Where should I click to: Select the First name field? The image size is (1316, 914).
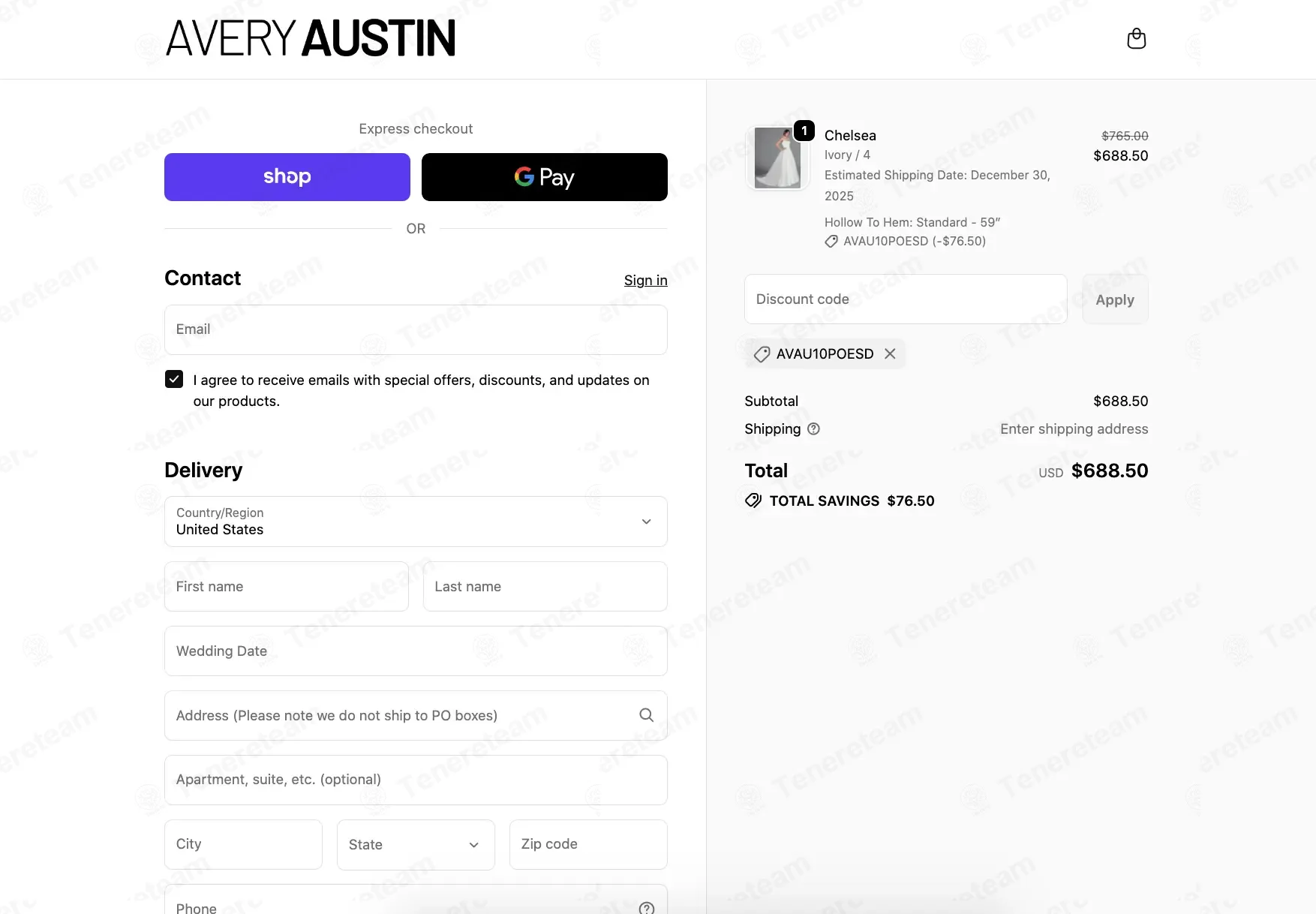click(287, 587)
